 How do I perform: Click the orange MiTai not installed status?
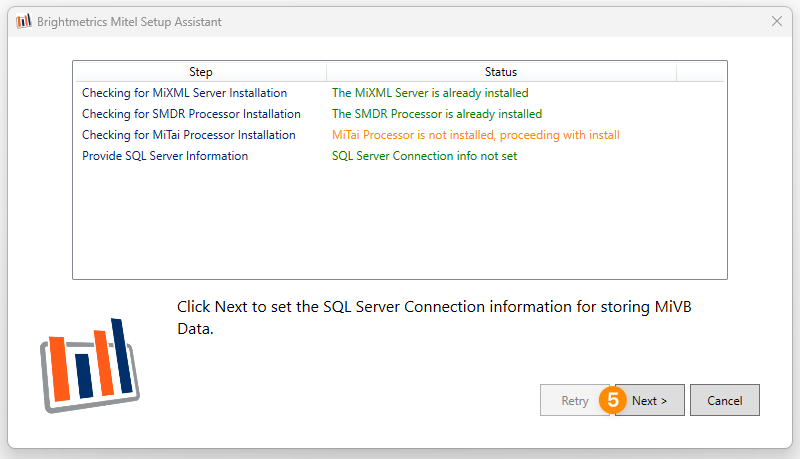[476, 135]
